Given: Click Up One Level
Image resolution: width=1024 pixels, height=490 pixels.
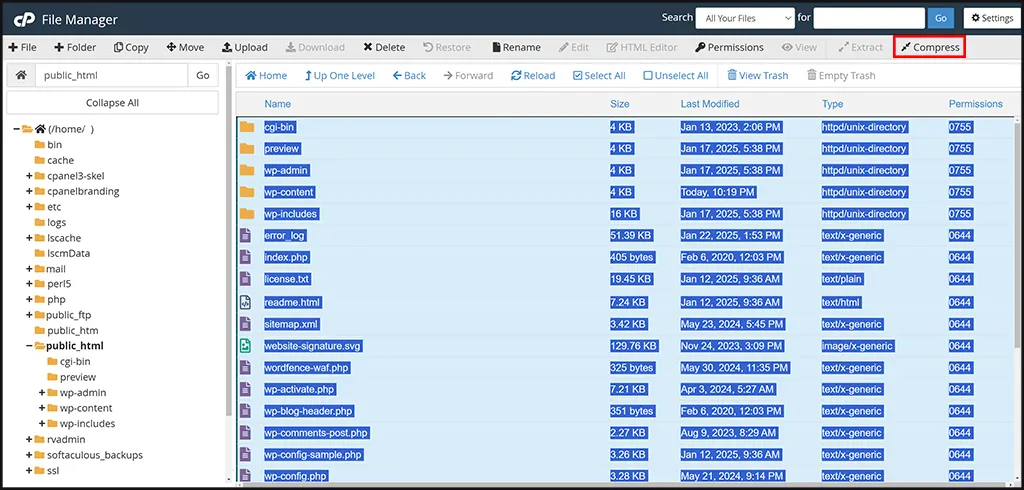Looking at the screenshot, I should click(x=340, y=75).
